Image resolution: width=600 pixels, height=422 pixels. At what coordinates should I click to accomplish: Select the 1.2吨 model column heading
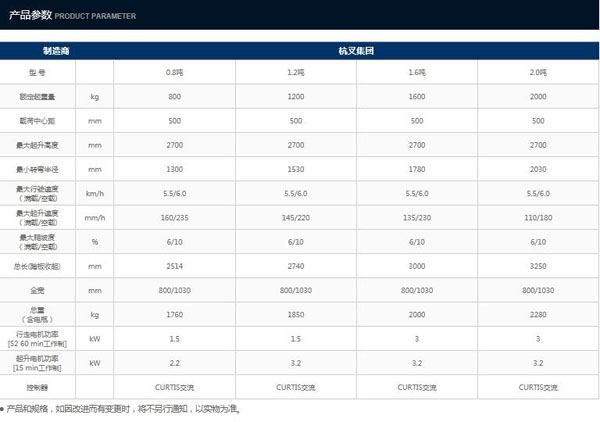[296, 73]
